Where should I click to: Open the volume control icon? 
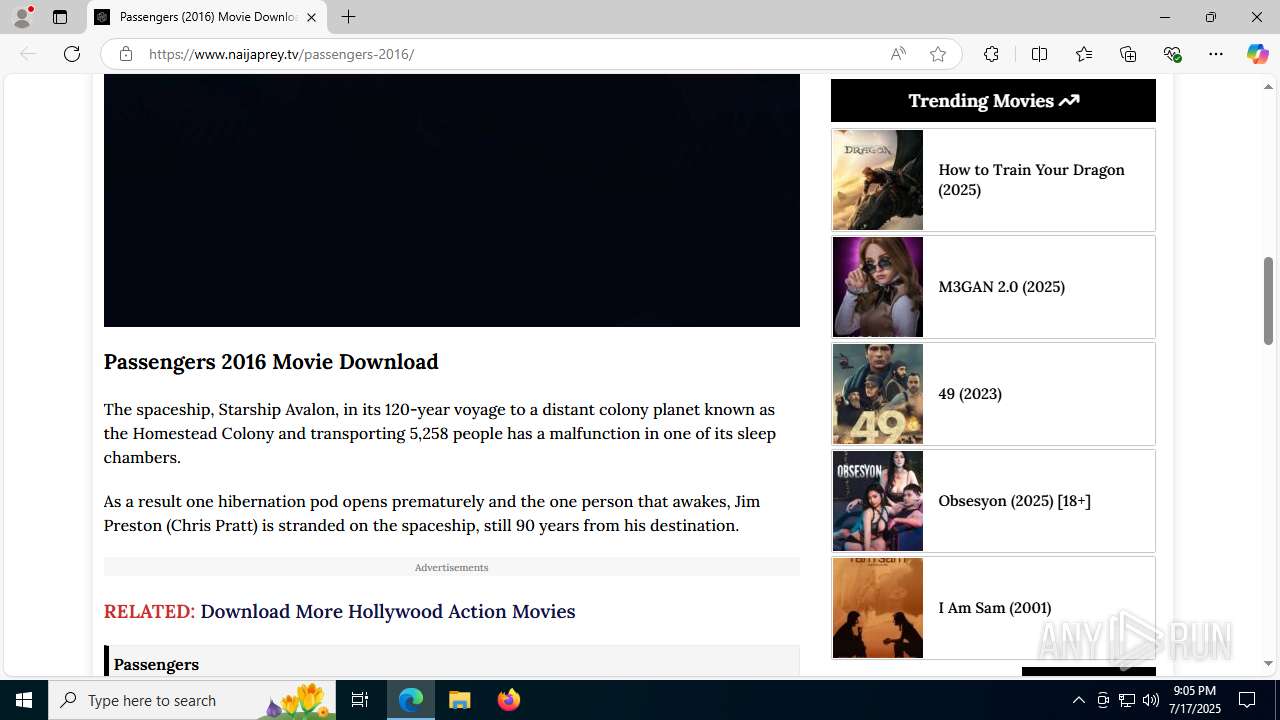[1150, 700]
